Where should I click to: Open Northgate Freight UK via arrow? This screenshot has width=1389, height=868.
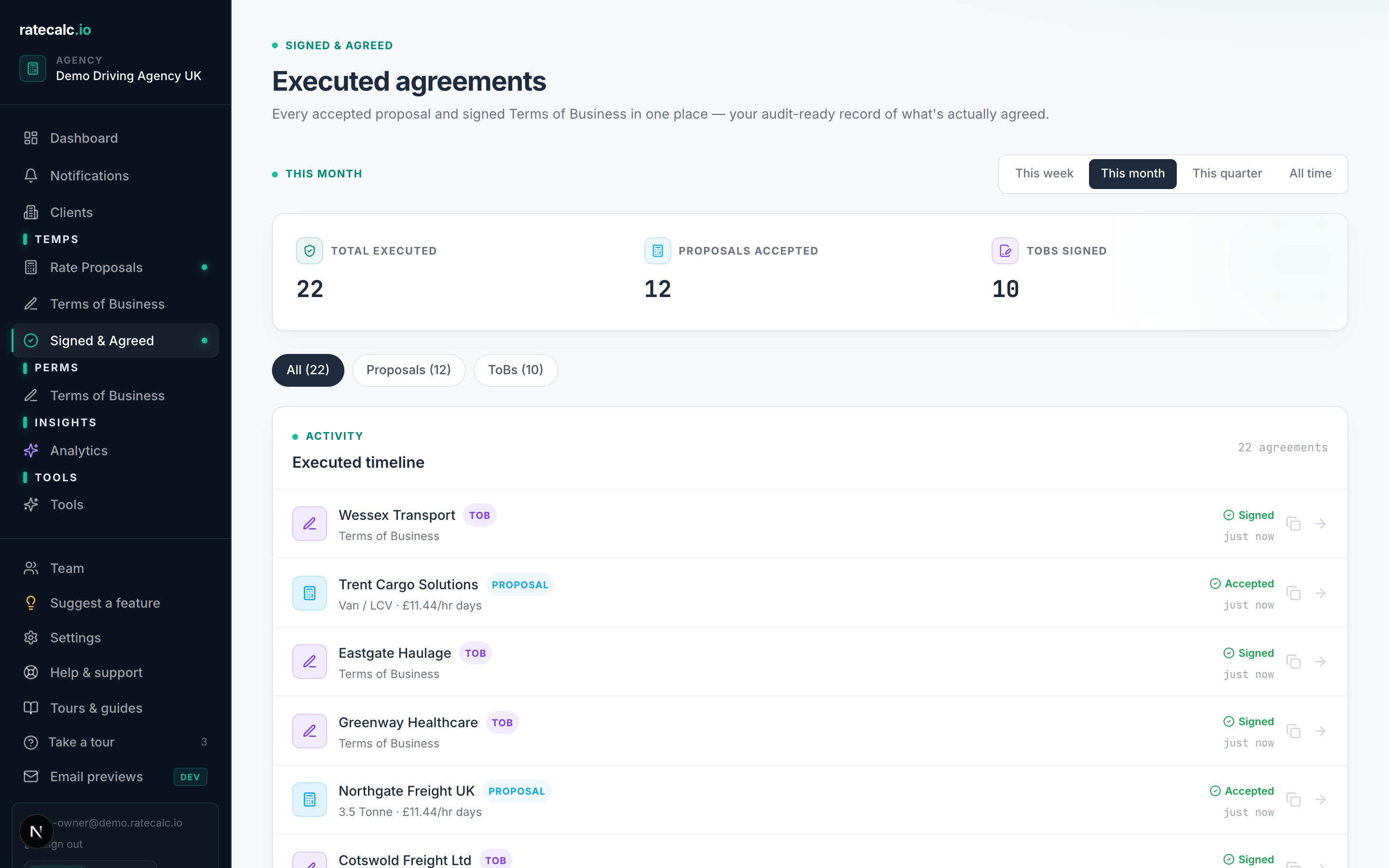(1321, 800)
